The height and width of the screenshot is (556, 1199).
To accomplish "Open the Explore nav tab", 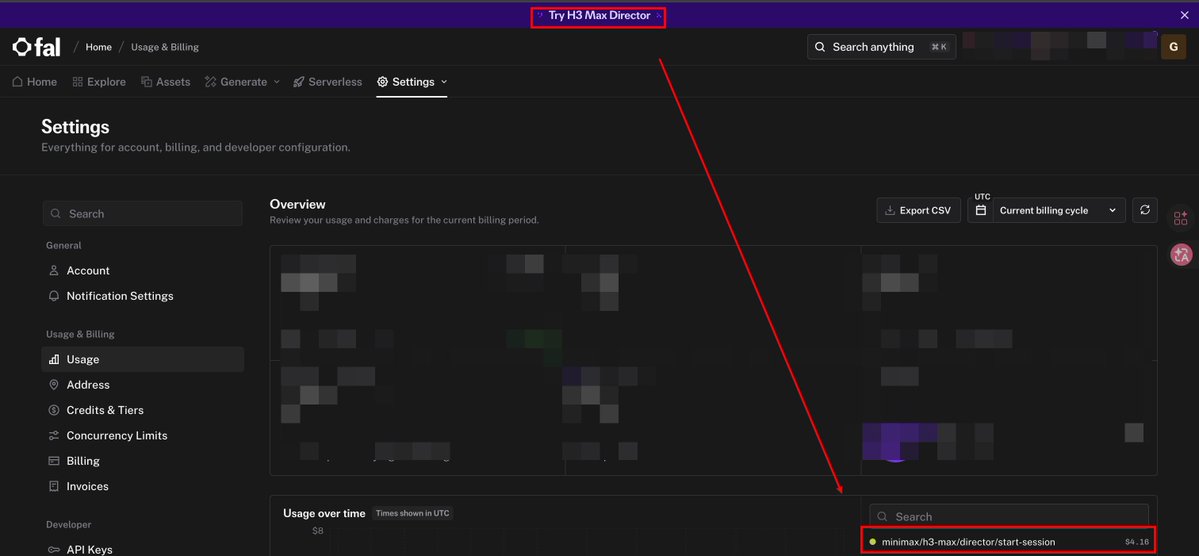I will click(99, 82).
